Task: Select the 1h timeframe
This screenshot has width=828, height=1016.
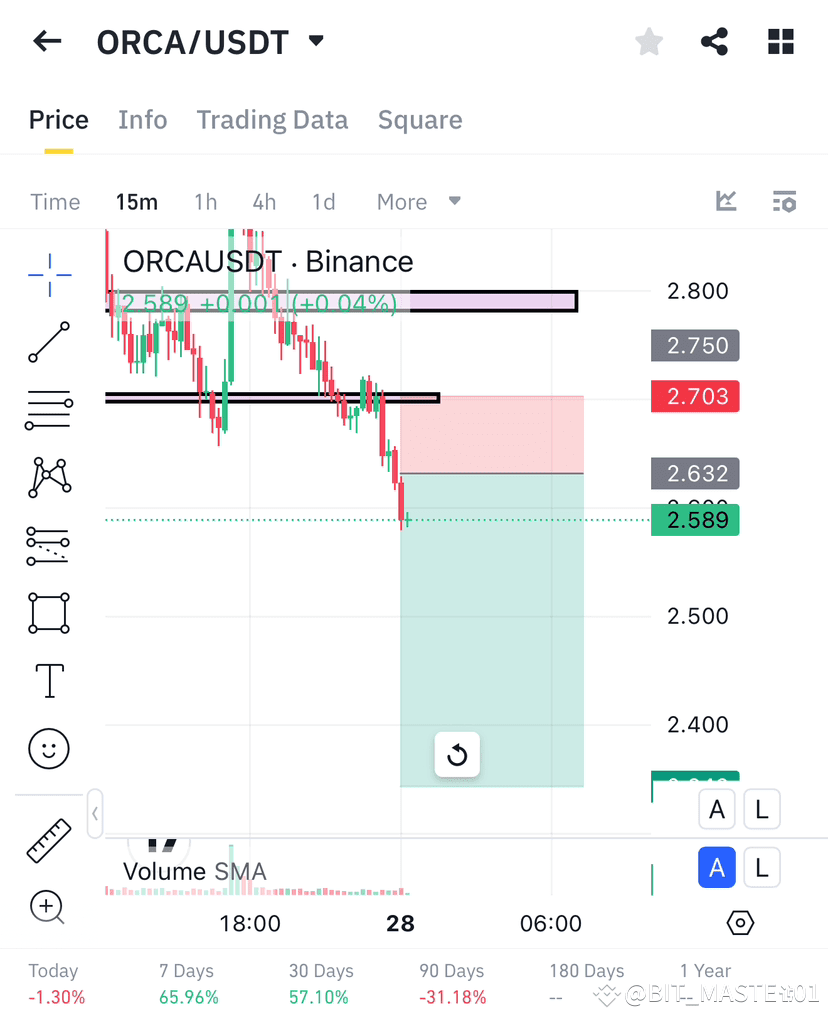Action: click(205, 201)
